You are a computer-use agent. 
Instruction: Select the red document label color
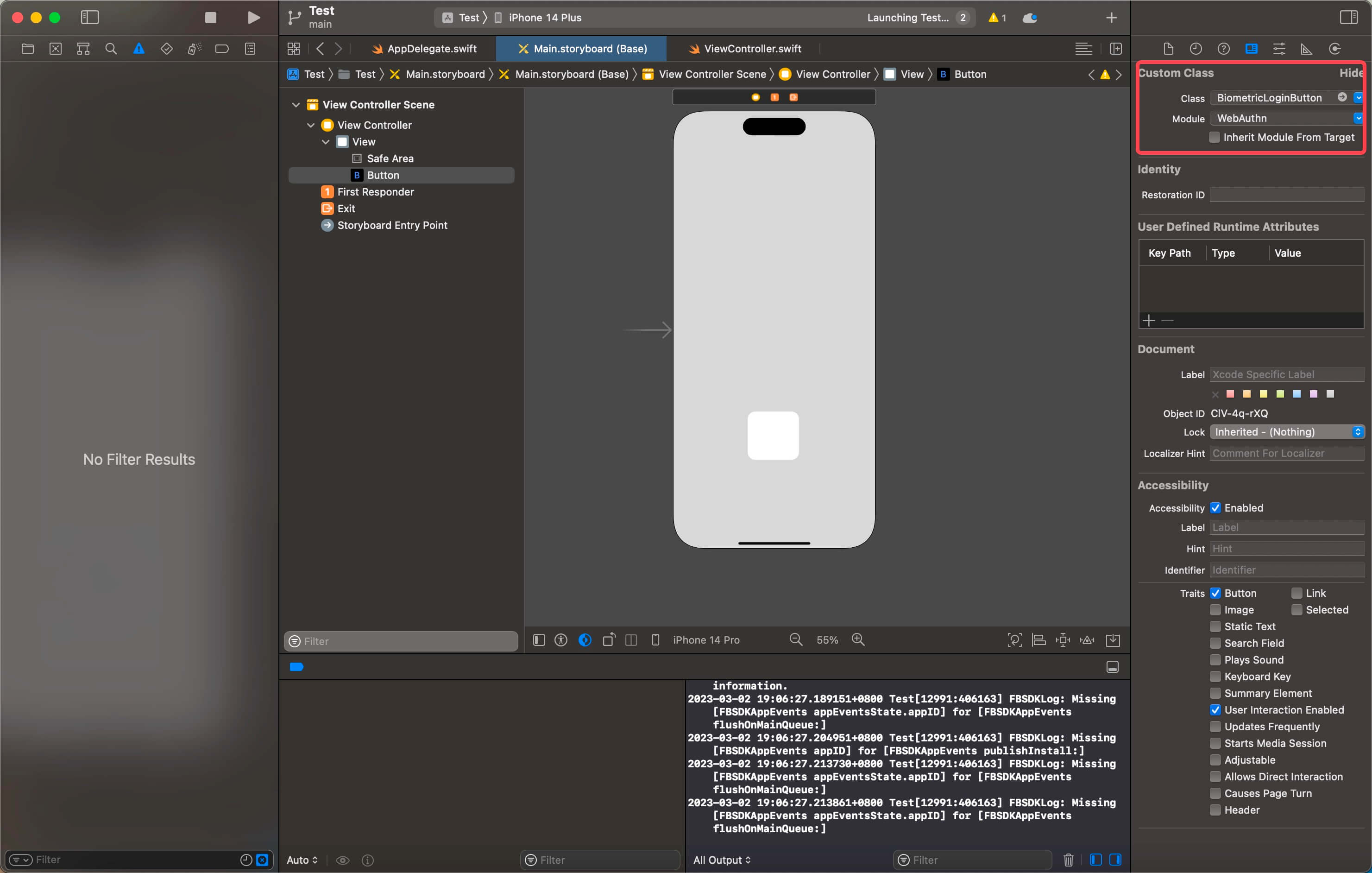1230,394
